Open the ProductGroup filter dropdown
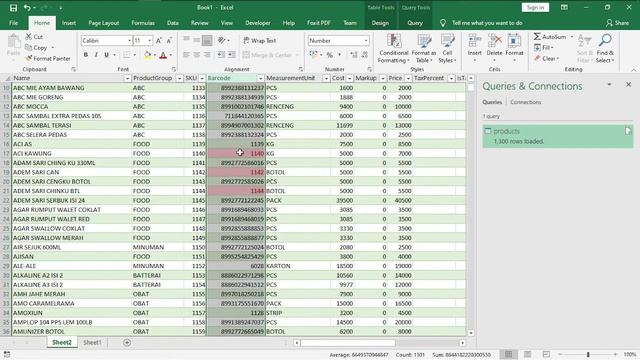 pos(179,78)
